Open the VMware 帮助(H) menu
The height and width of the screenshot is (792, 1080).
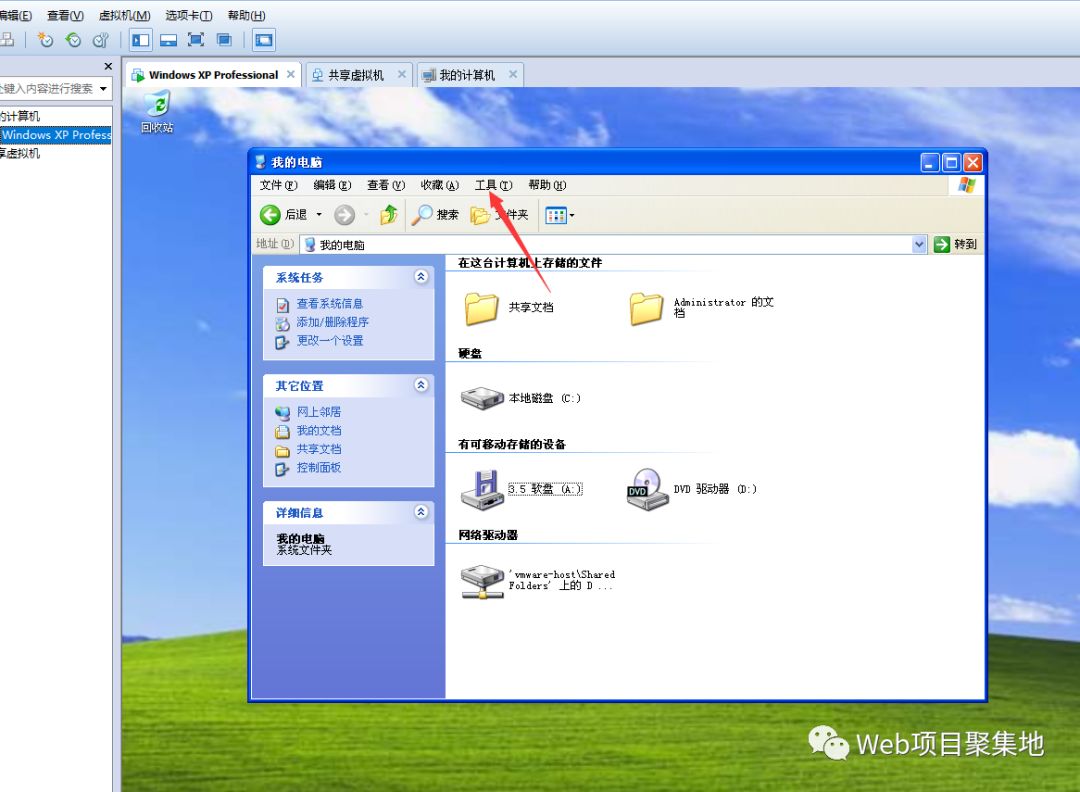click(x=246, y=15)
